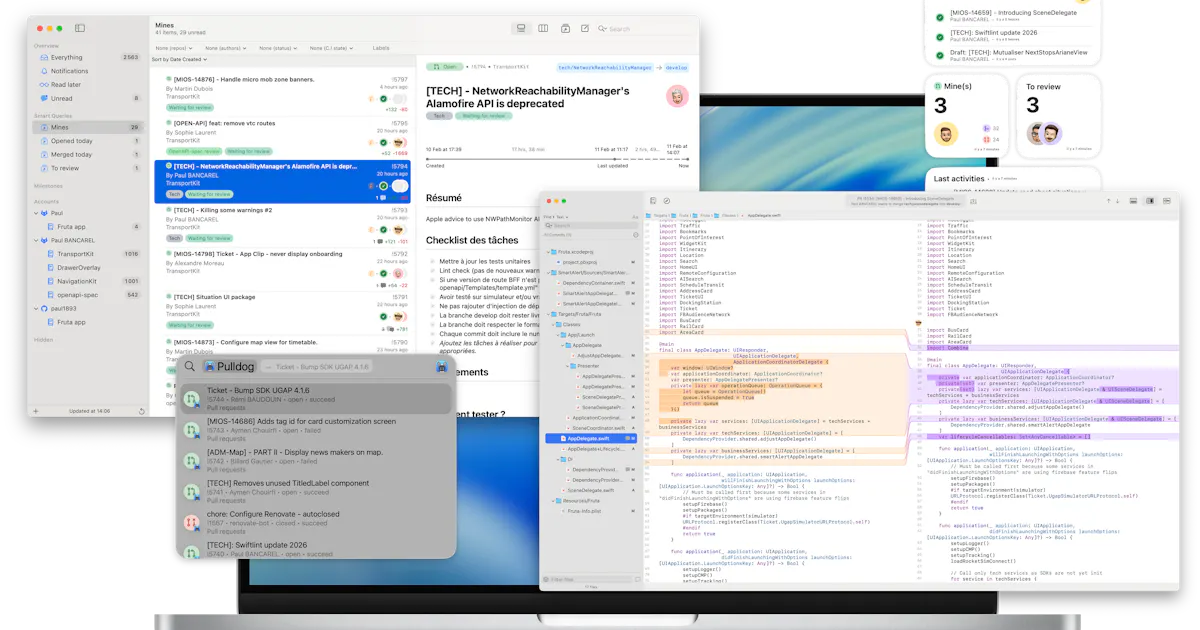Image resolution: width=1200 pixels, height=630 pixels.
Task: Select 'Ticket - Bump SDK UGAP 4.1.6' result
Action: (316, 399)
